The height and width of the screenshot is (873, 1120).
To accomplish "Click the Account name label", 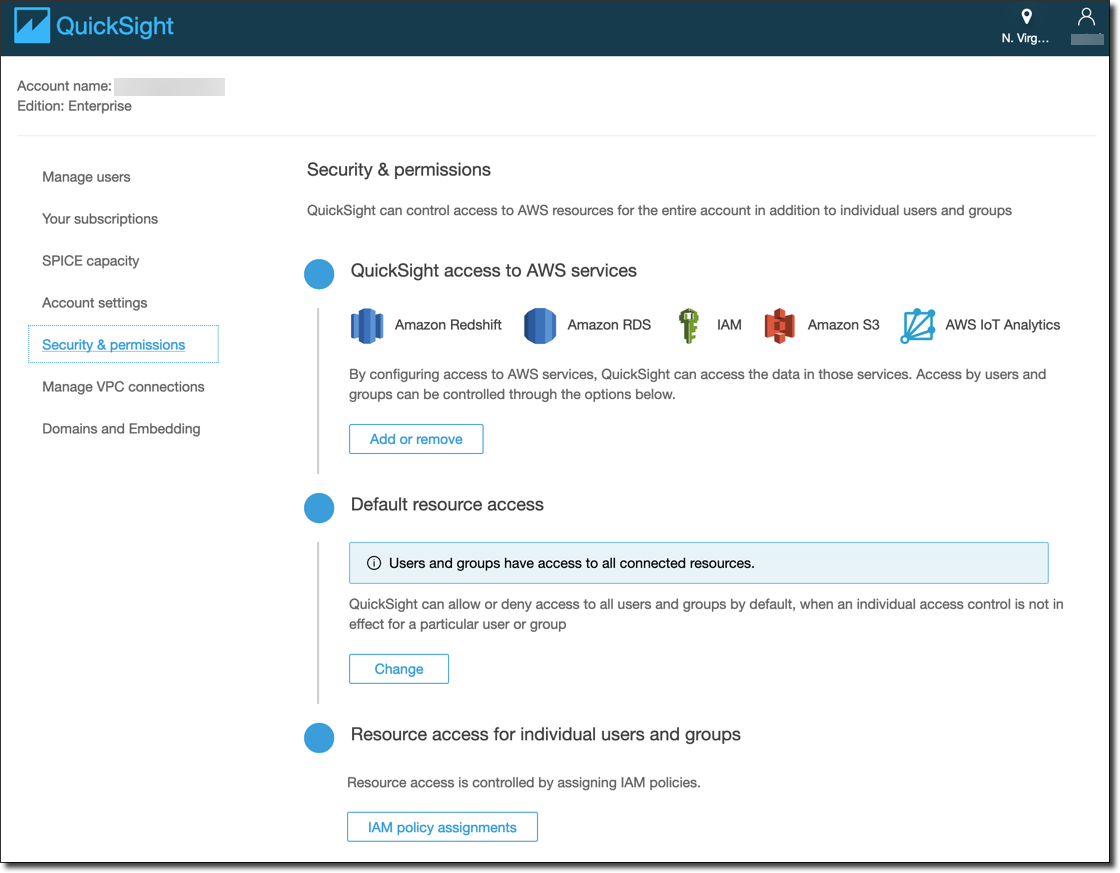I will pos(64,86).
